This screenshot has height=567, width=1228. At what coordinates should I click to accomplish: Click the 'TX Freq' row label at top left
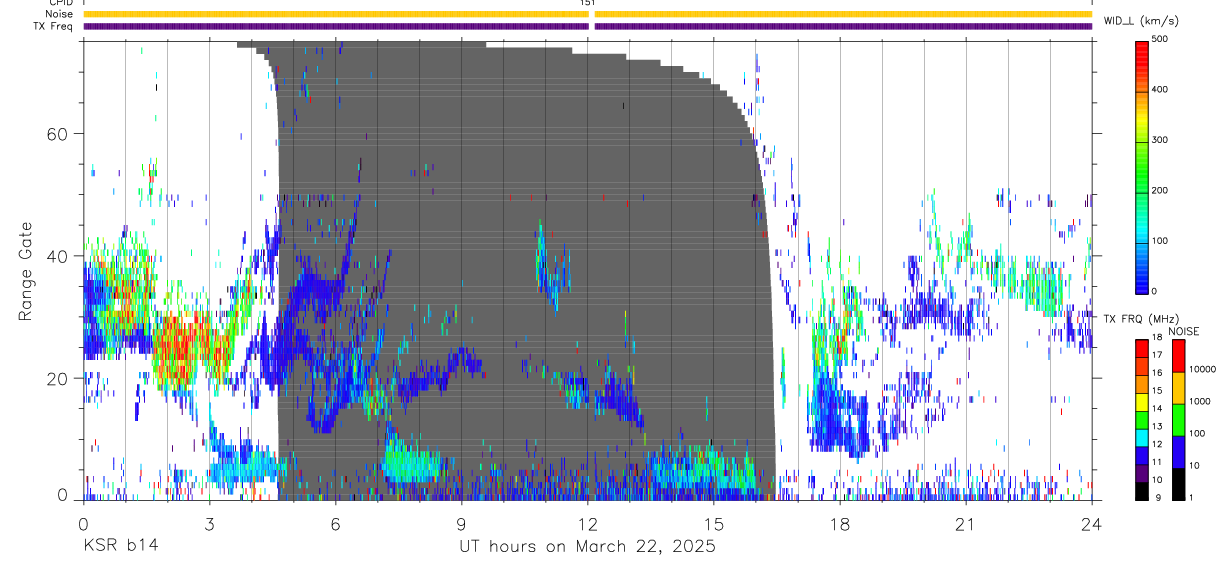(54, 26)
